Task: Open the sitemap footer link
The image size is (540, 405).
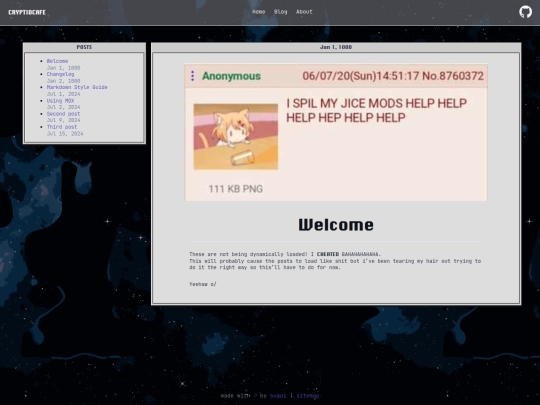Action: click(x=308, y=396)
